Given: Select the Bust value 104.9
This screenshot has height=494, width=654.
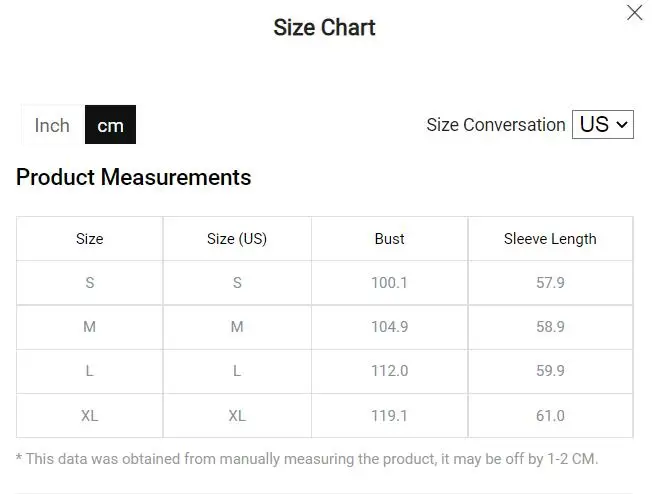Looking at the screenshot, I should [x=389, y=327].
